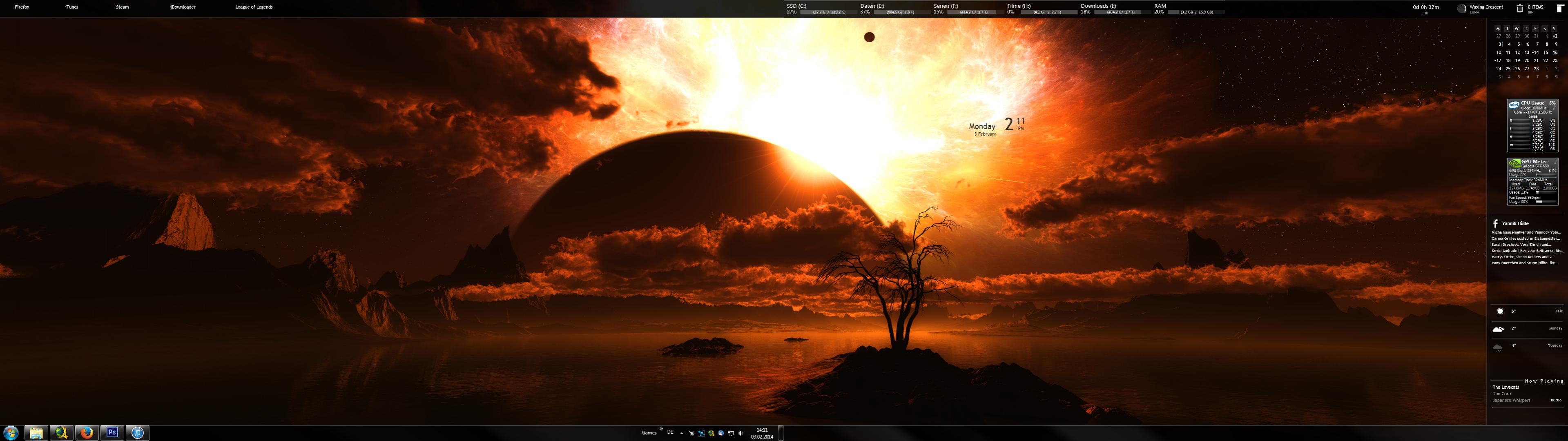Launch League of Legends from top bar
This screenshot has height=441, width=1568.
pos(254,7)
